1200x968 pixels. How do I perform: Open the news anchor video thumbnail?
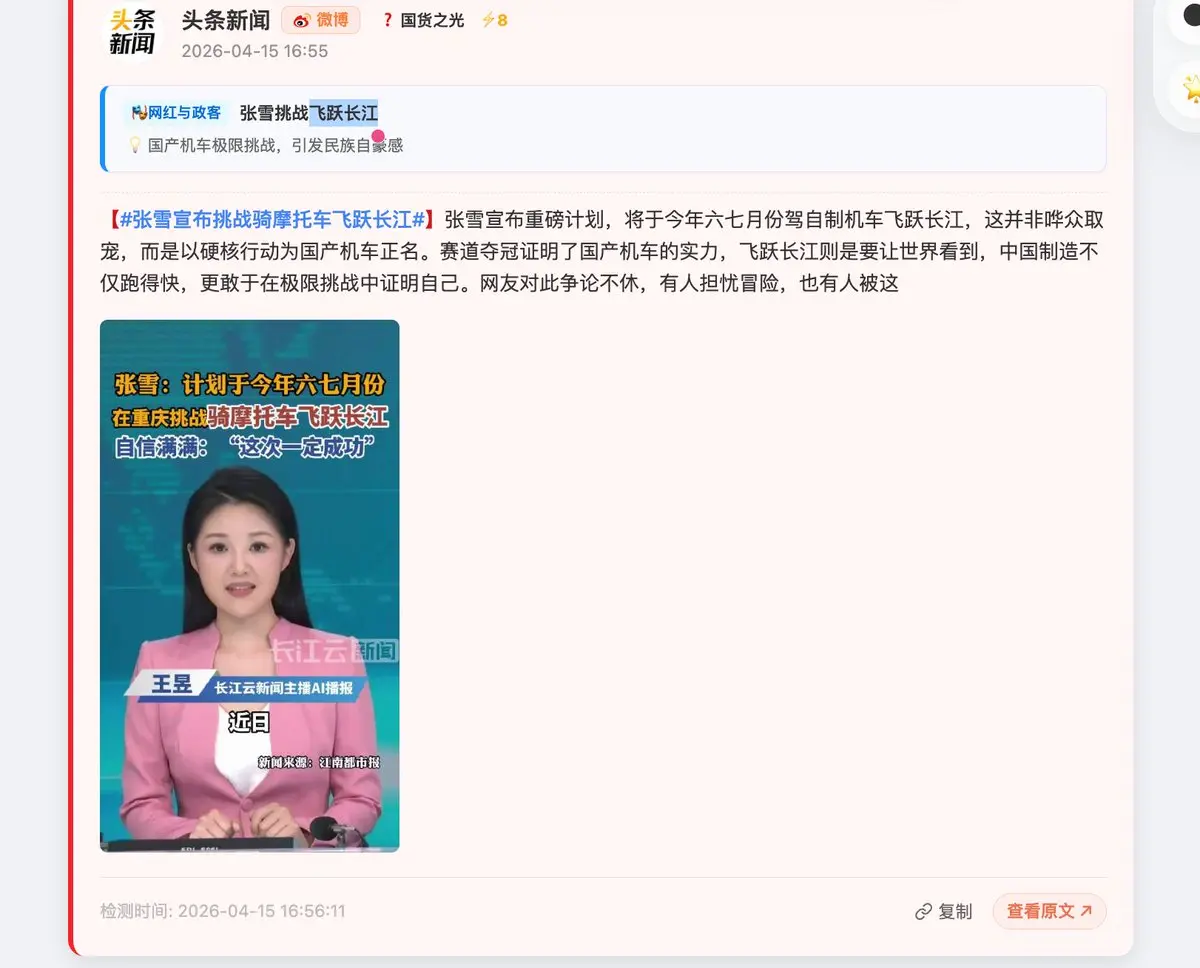(250, 586)
